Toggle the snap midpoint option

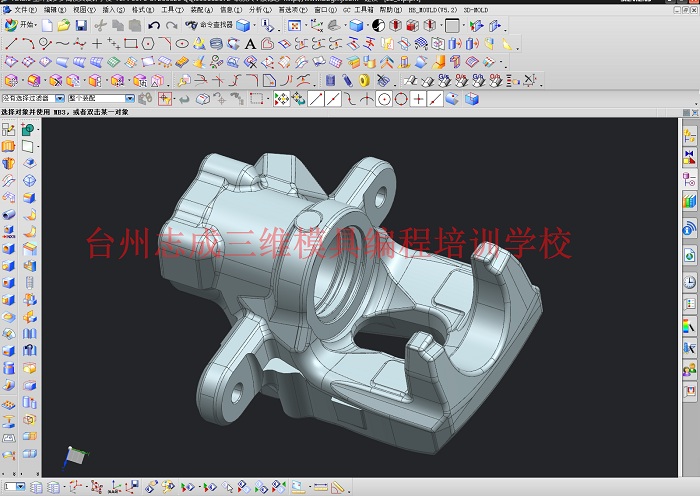click(333, 99)
